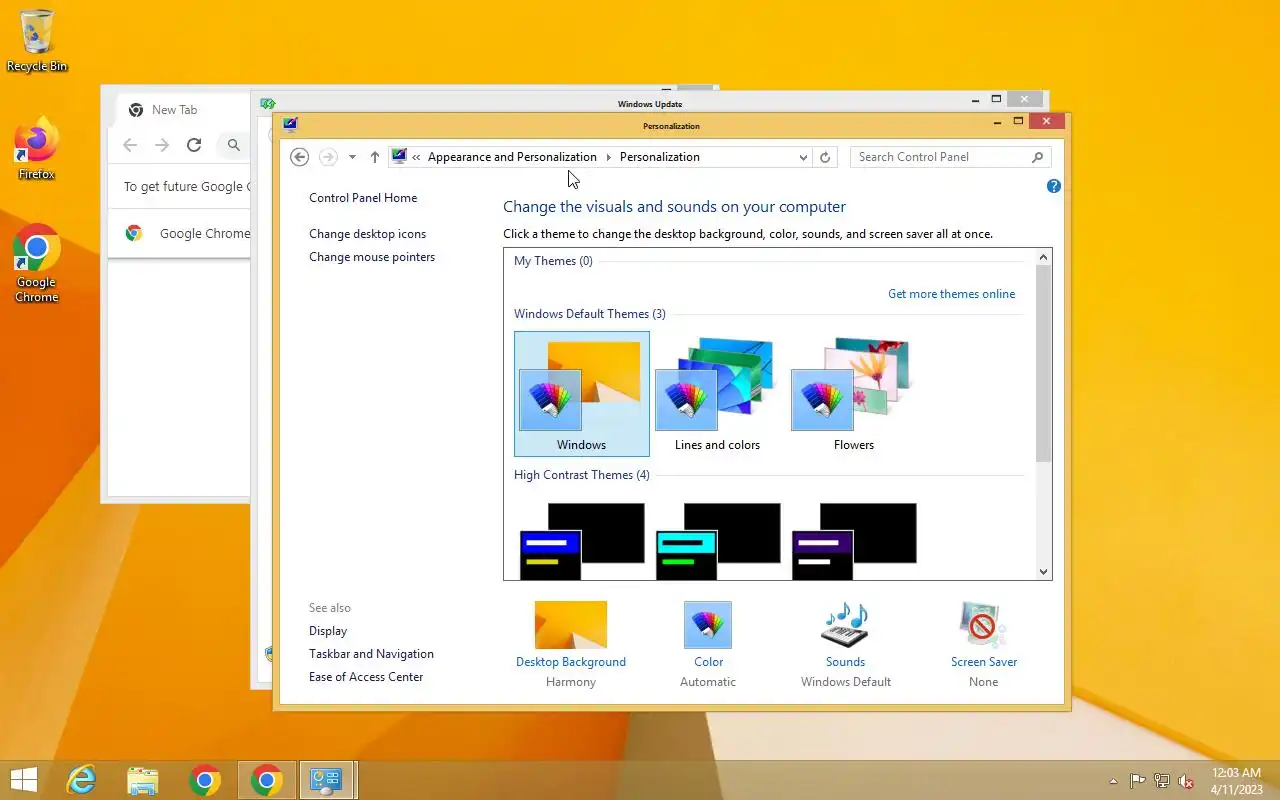This screenshot has width=1280, height=800.
Task: Open the recent locations dropdown arrow
Action: tap(352, 157)
